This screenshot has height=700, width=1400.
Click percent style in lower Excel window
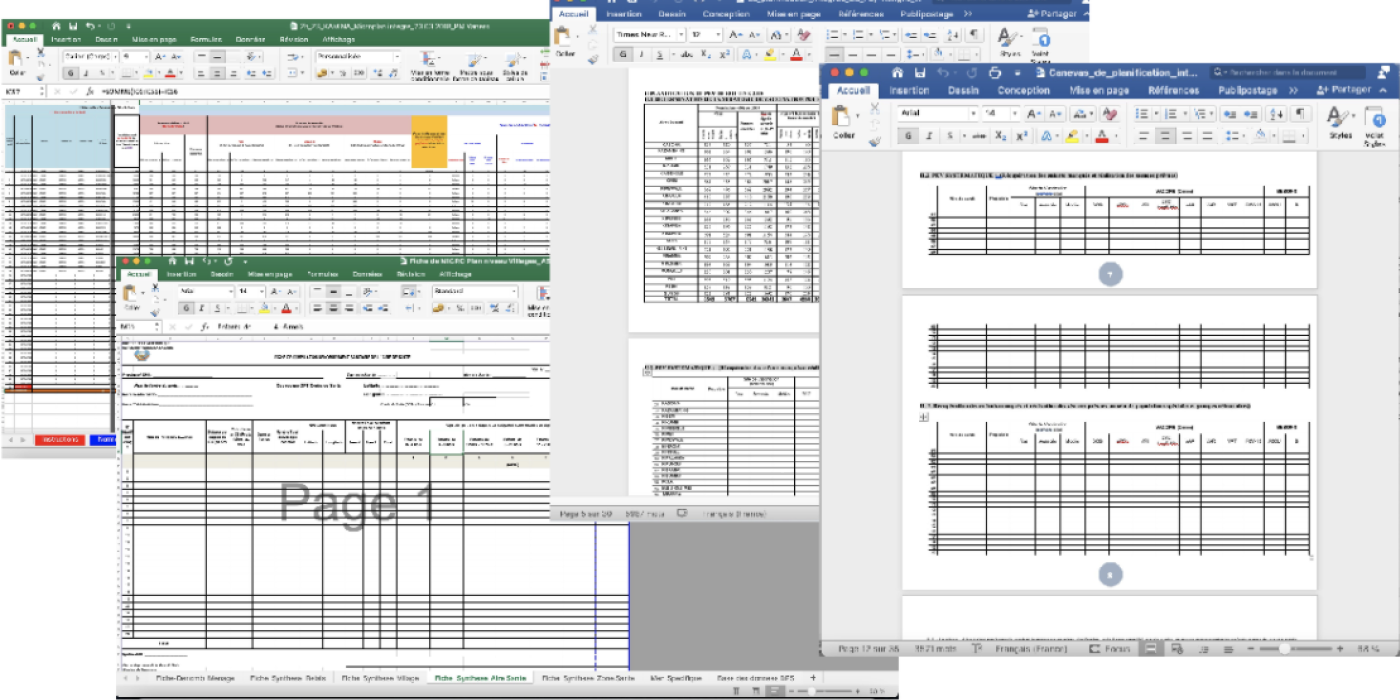[460, 308]
